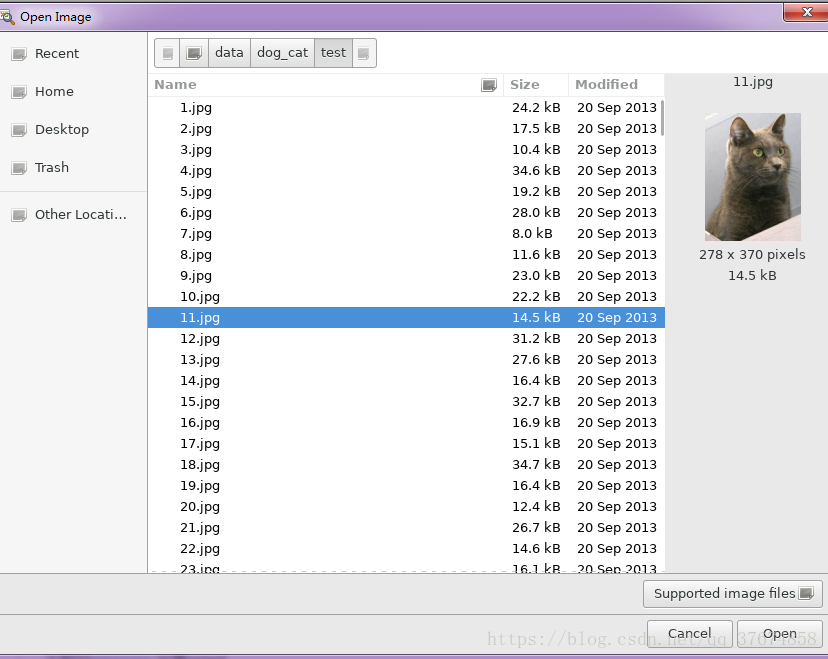
Task: Select file 4.jpg
Action: 406,171
